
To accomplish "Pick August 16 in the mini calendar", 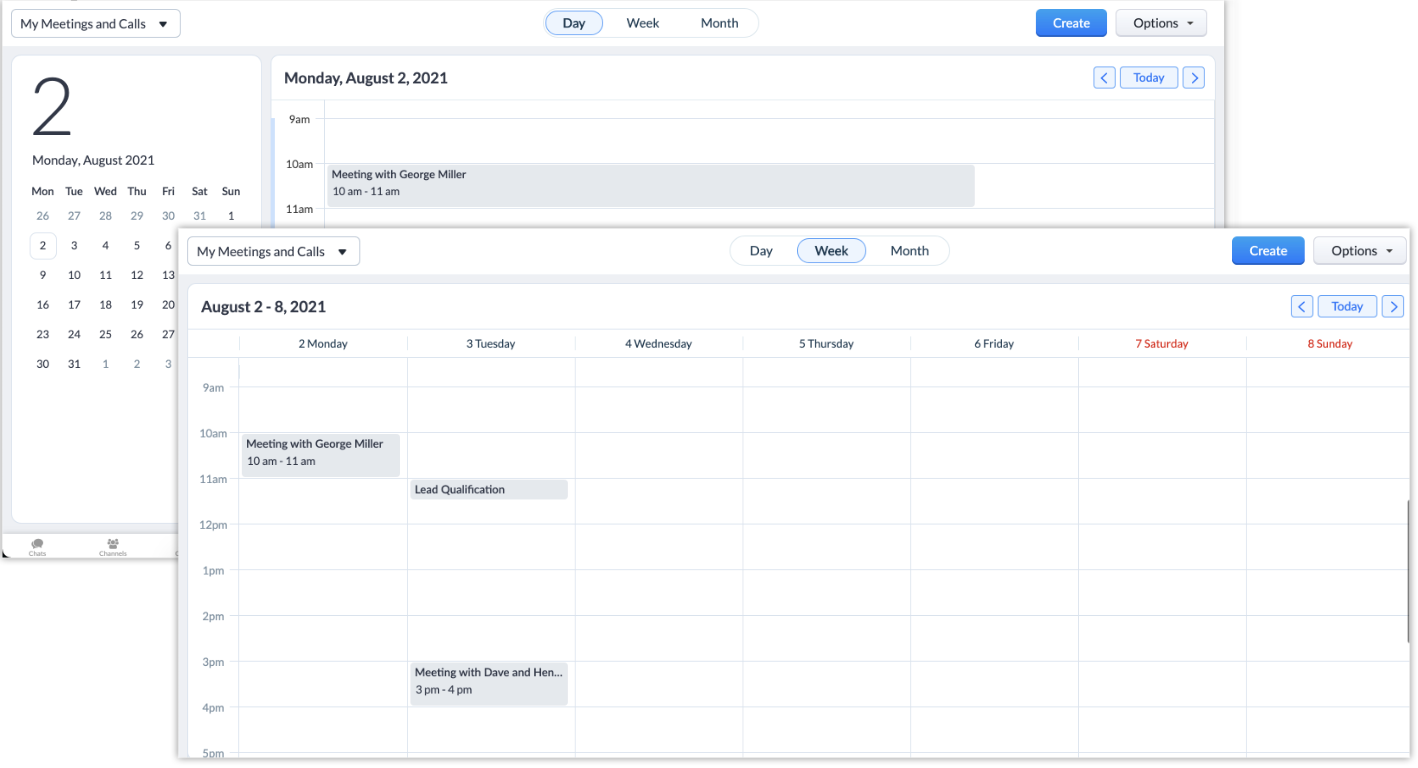I will coord(42,305).
